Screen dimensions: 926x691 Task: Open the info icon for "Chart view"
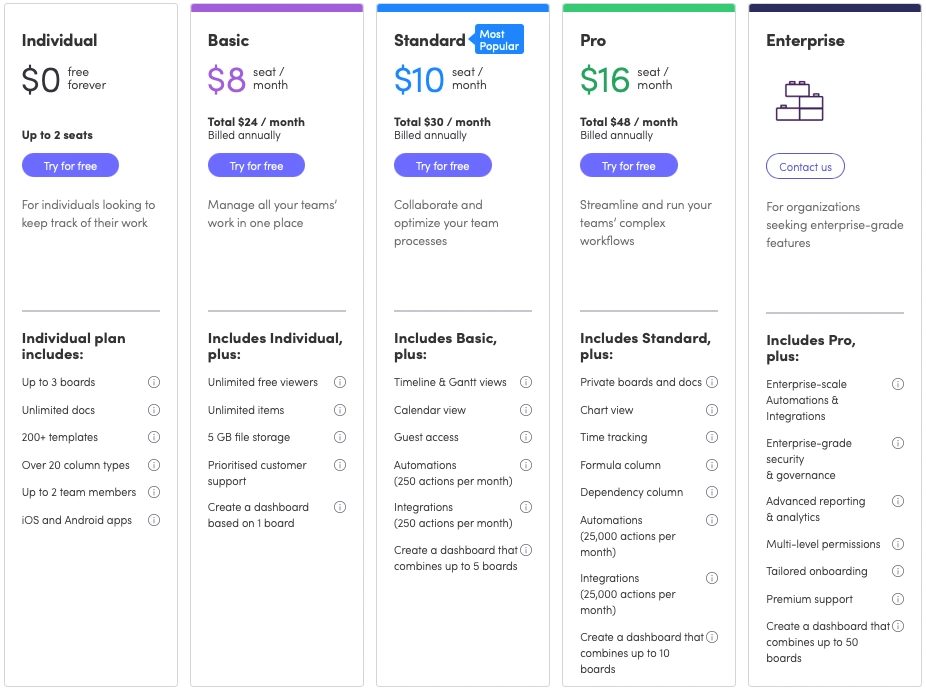(711, 410)
